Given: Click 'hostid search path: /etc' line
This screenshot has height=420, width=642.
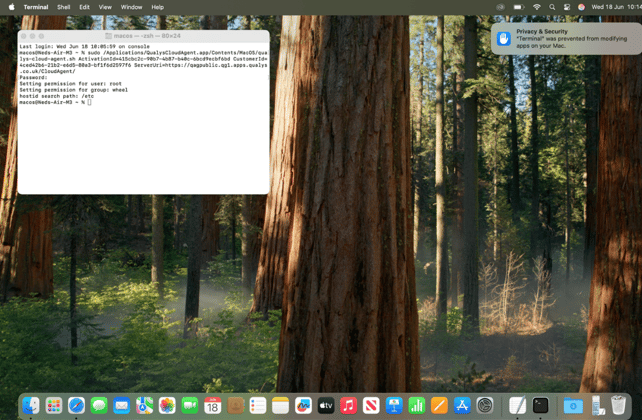Looking at the screenshot, I should (57, 96).
